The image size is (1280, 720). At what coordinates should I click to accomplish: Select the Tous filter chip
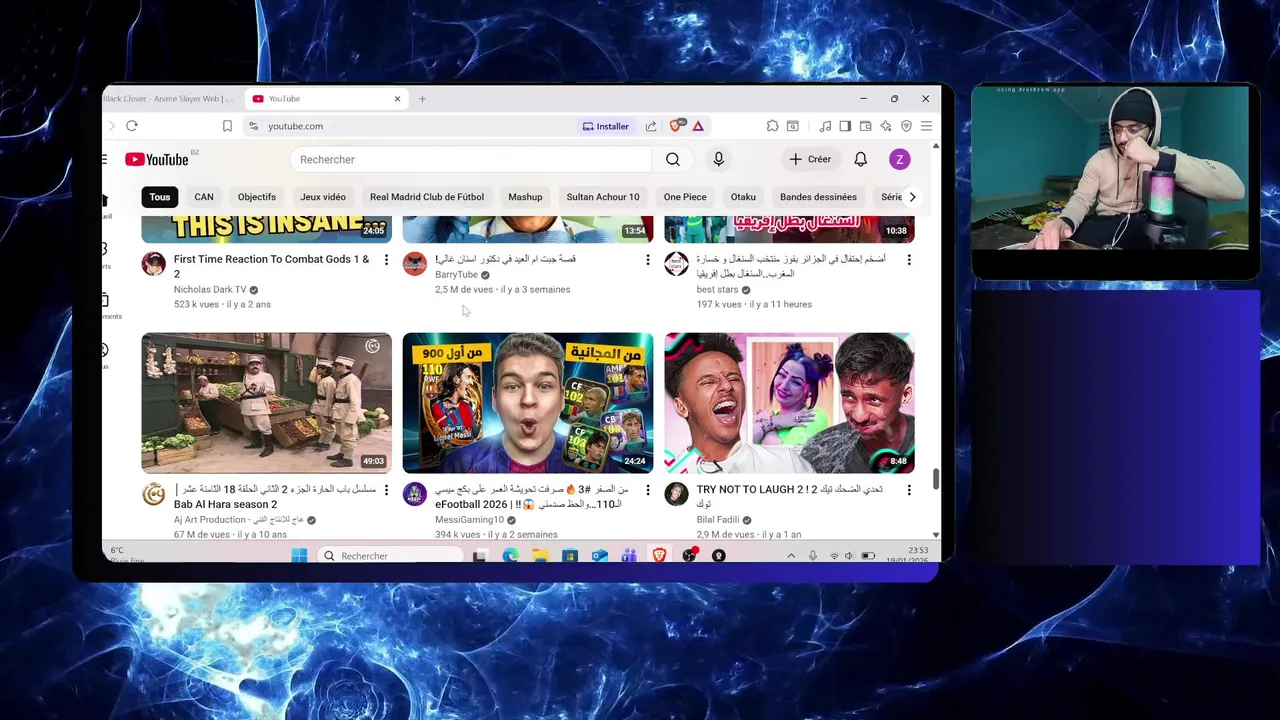pos(160,197)
